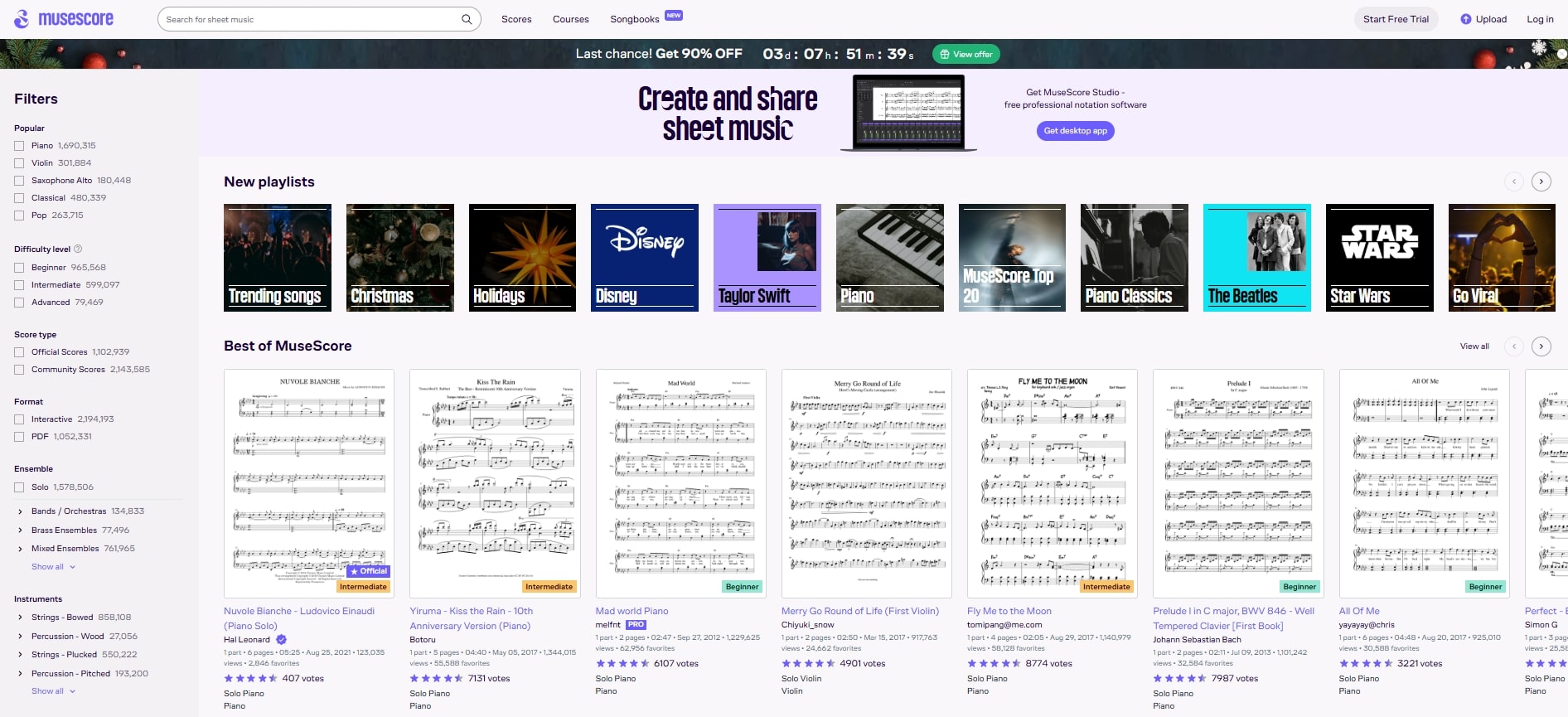Select the Pop filter checkbox
This screenshot has height=717, width=1568.
pyautogui.click(x=19, y=216)
